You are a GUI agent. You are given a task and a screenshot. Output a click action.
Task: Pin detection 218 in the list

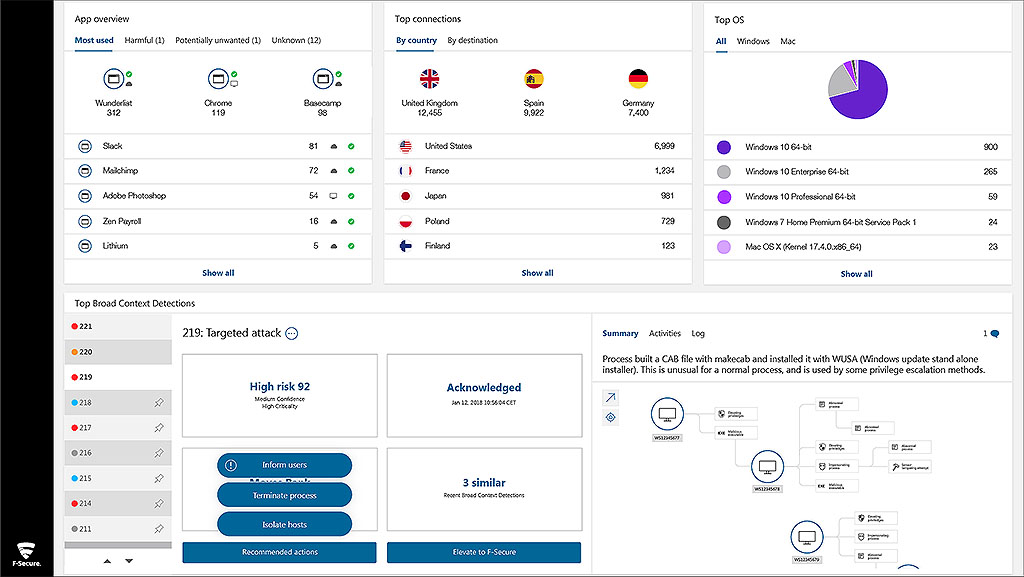point(158,402)
